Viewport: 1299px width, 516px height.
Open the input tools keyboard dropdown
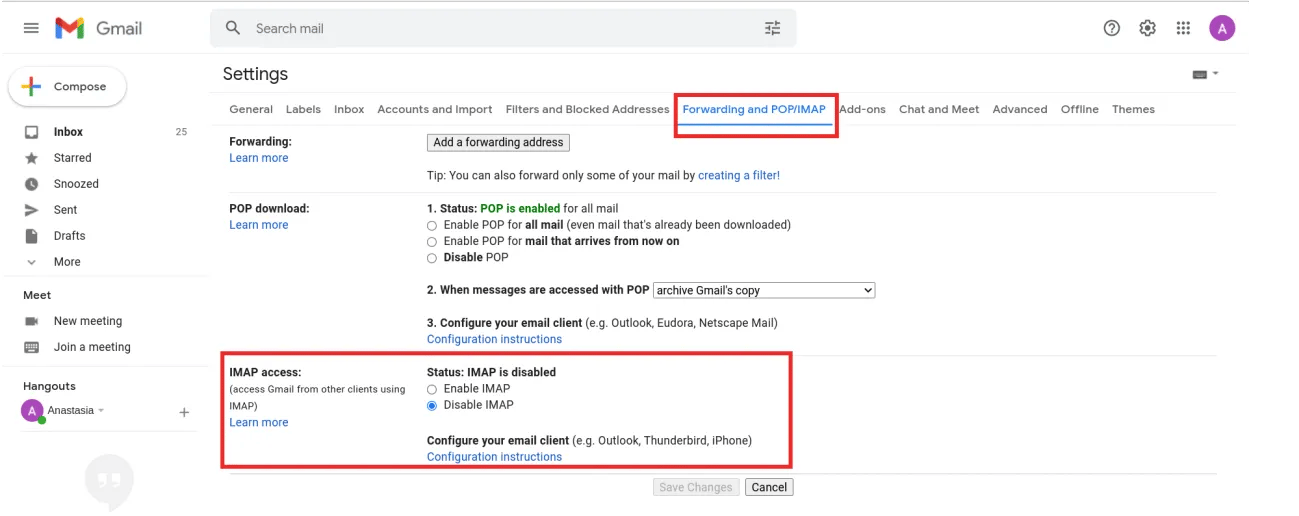click(1205, 74)
